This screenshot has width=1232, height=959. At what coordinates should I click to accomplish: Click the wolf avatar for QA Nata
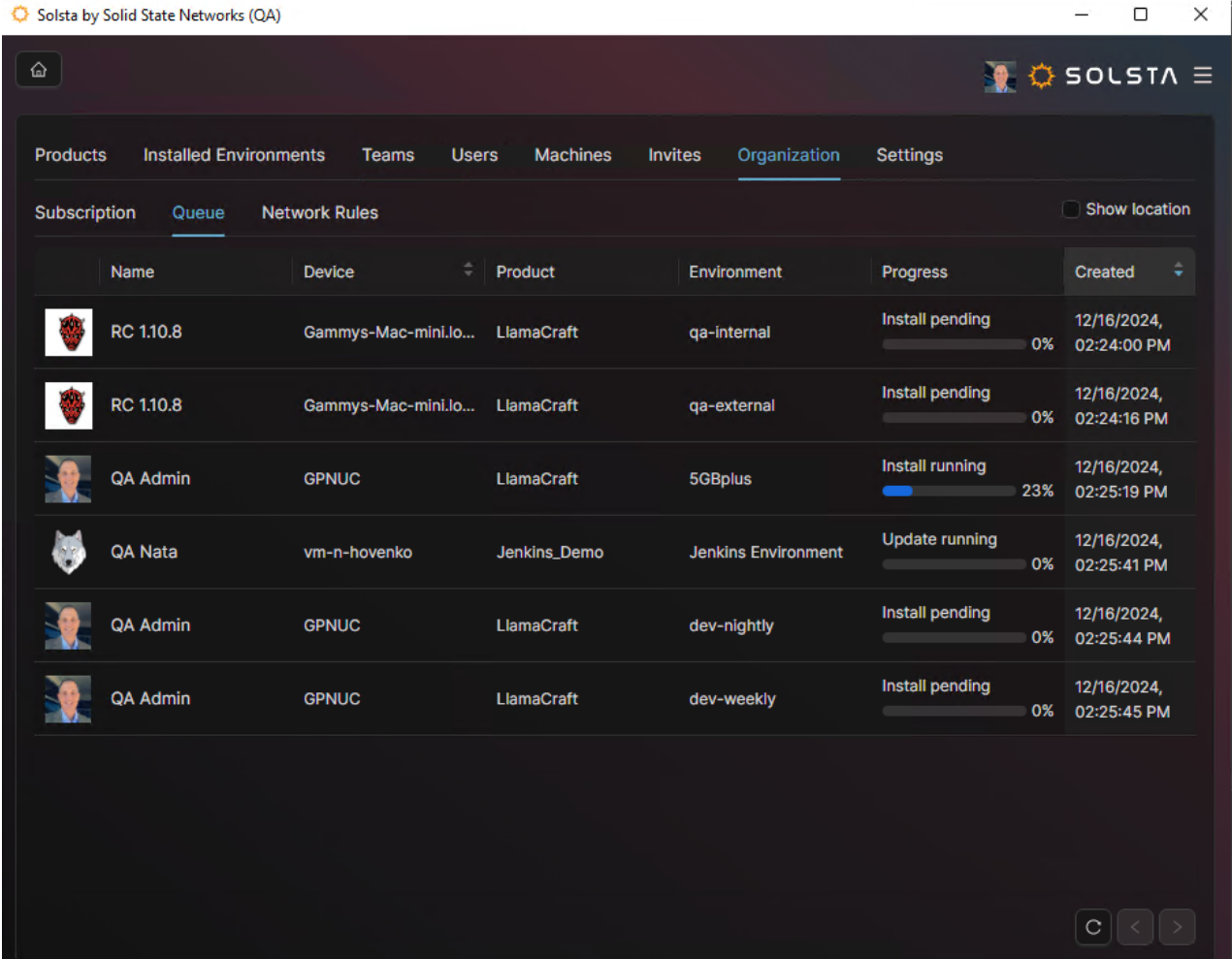pos(69,552)
